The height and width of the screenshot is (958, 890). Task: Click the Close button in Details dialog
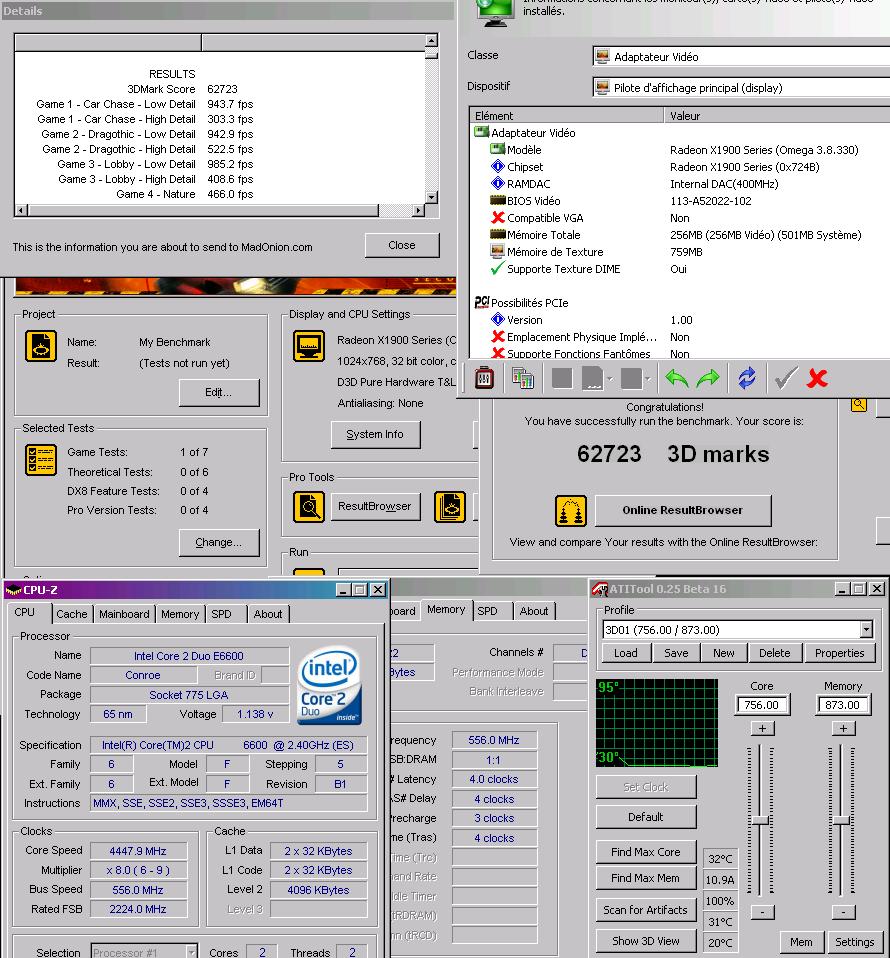point(401,245)
